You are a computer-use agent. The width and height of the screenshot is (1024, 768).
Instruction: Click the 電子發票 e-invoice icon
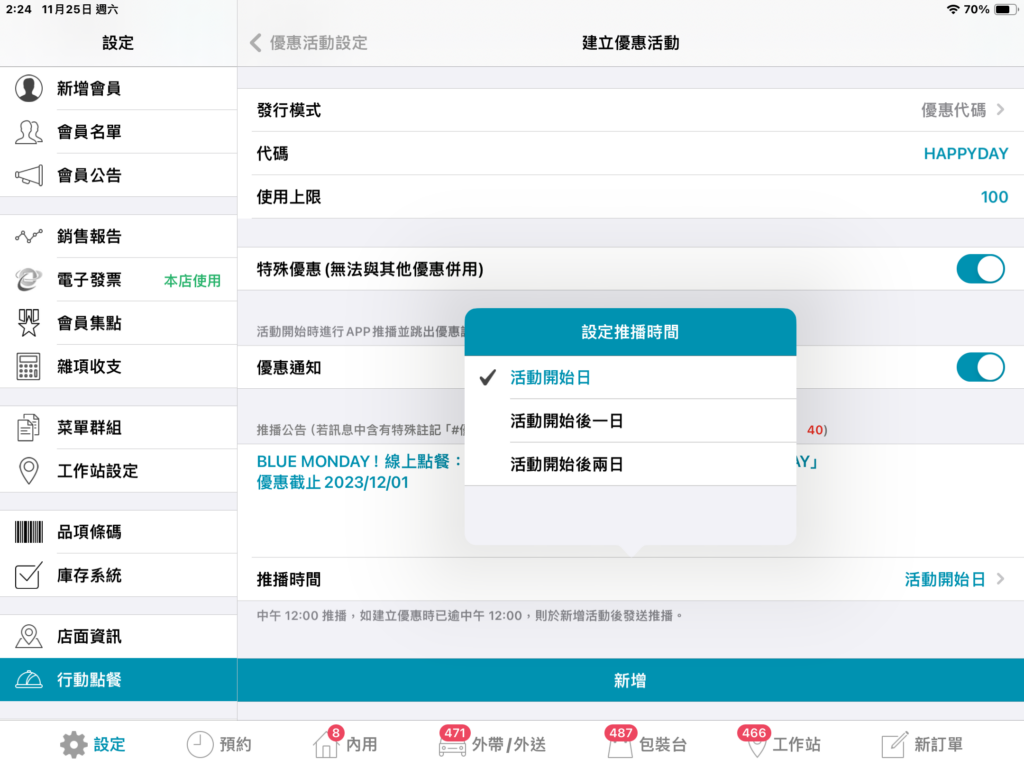click(x=29, y=280)
